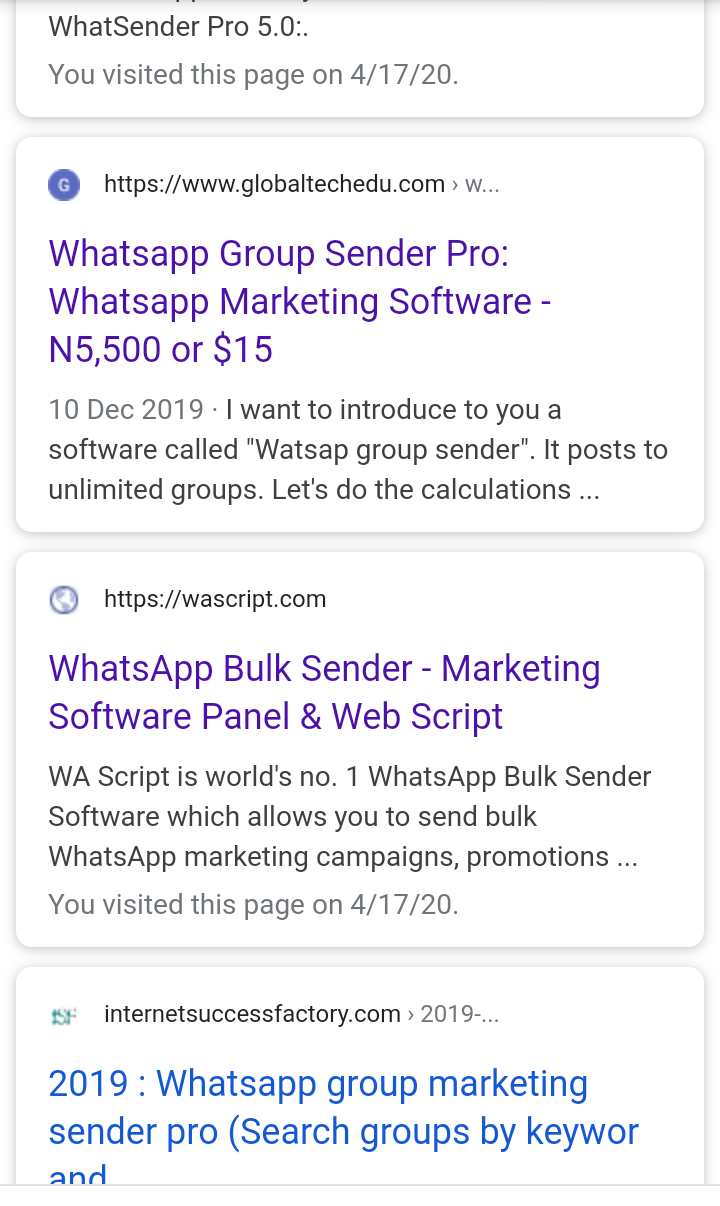The width and height of the screenshot is (720, 1206).
Task: Tap the https://wascript.com URL text
Action: [215, 599]
